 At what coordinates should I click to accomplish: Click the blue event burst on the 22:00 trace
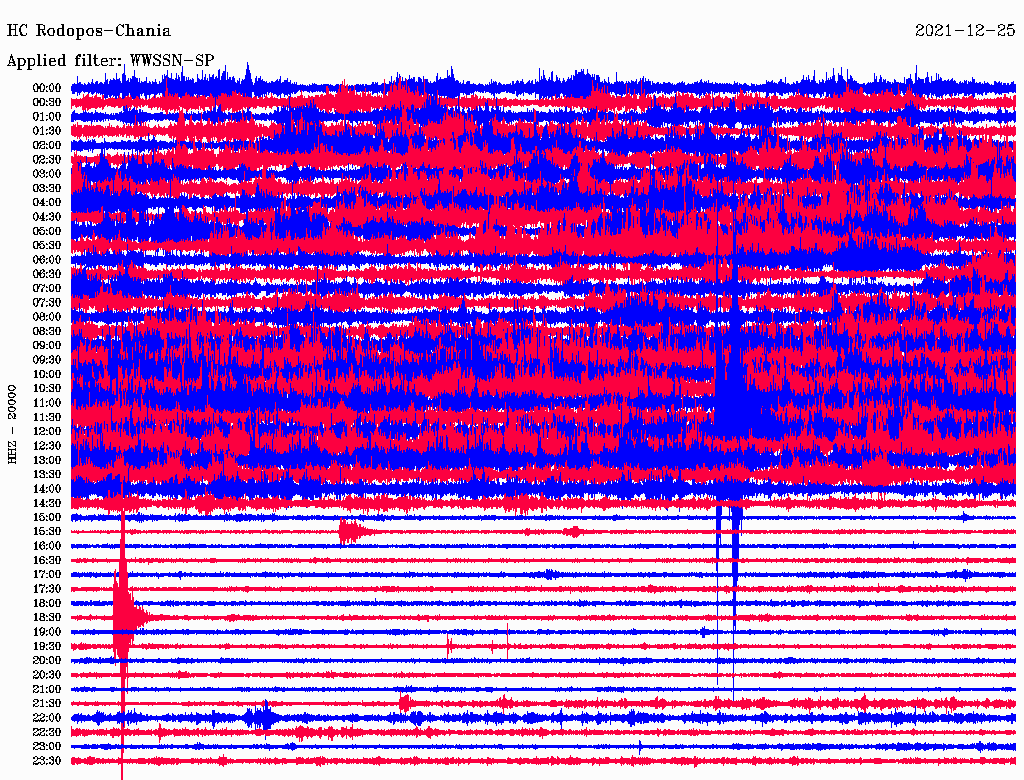click(x=262, y=717)
